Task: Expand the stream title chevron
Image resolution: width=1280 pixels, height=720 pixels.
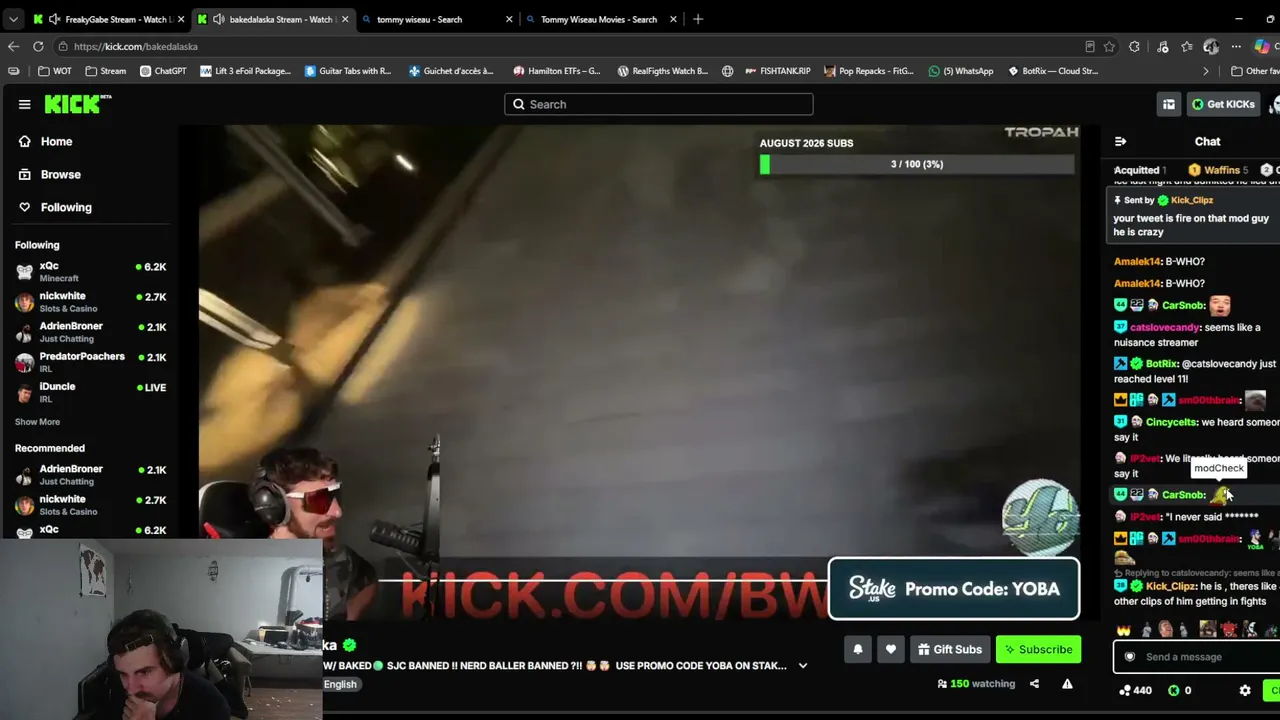Action: point(802,666)
